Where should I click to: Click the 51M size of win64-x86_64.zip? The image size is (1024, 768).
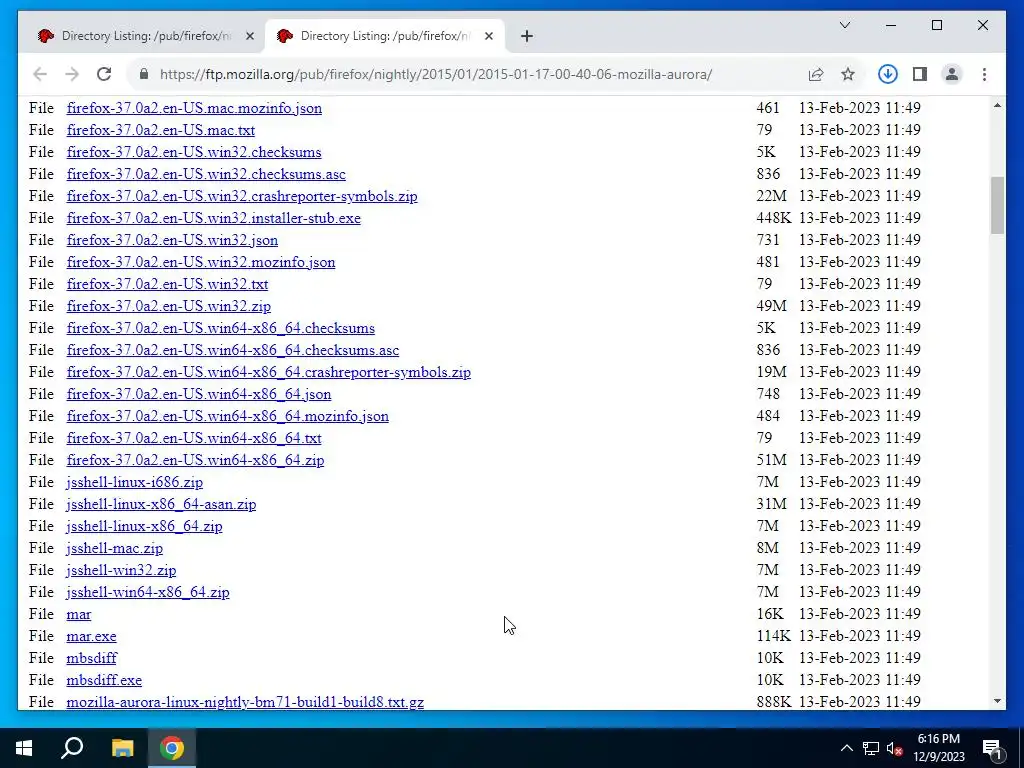point(771,460)
